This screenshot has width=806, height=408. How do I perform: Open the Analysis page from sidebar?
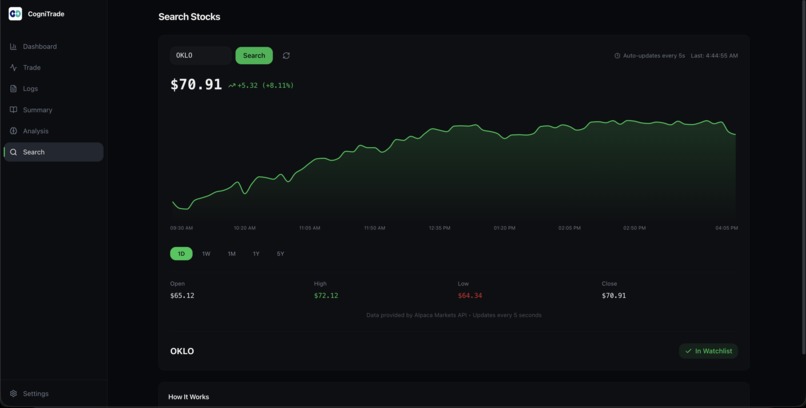pos(53,131)
